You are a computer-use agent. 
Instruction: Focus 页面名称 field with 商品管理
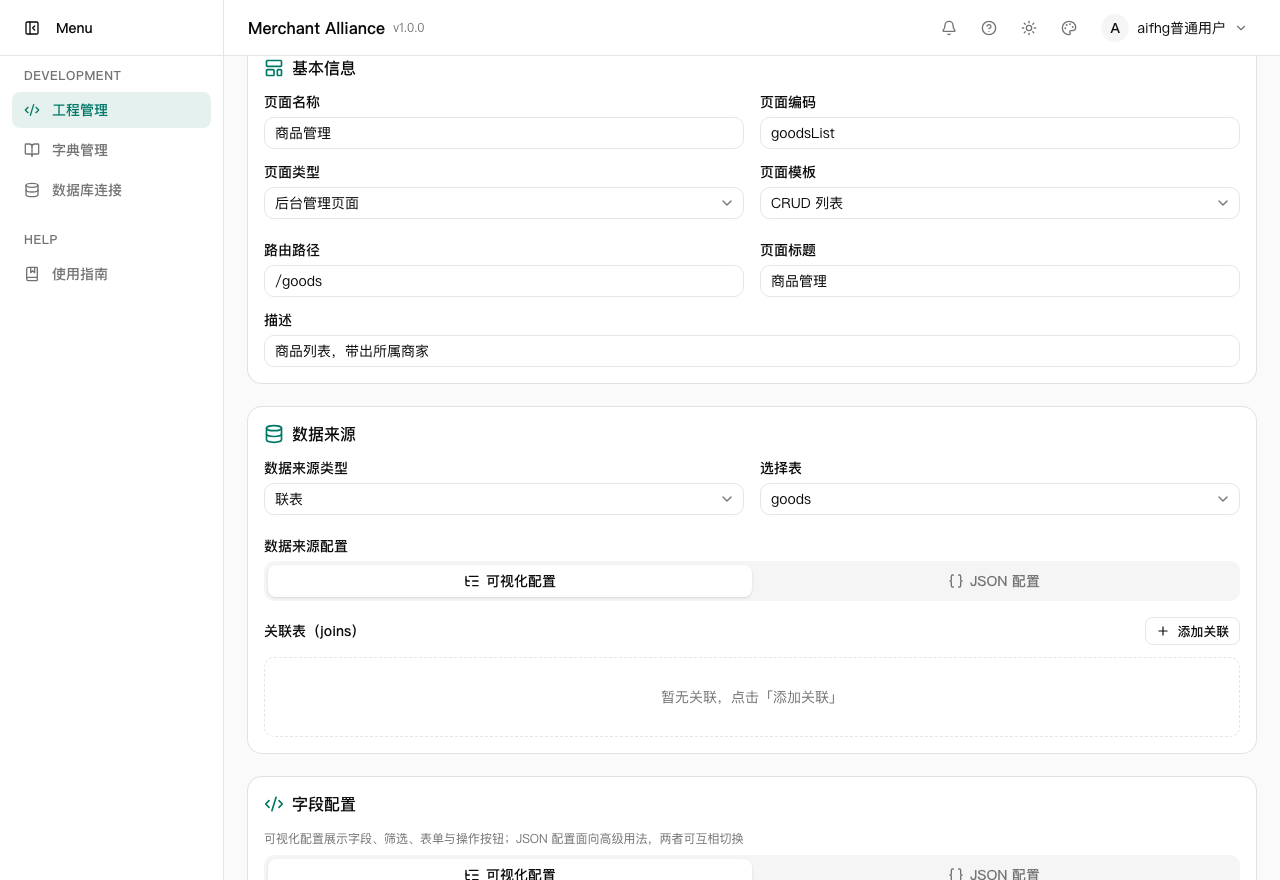[504, 133]
